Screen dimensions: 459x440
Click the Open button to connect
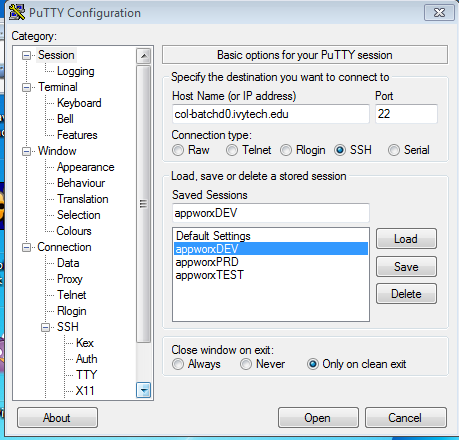[x=318, y=418]
